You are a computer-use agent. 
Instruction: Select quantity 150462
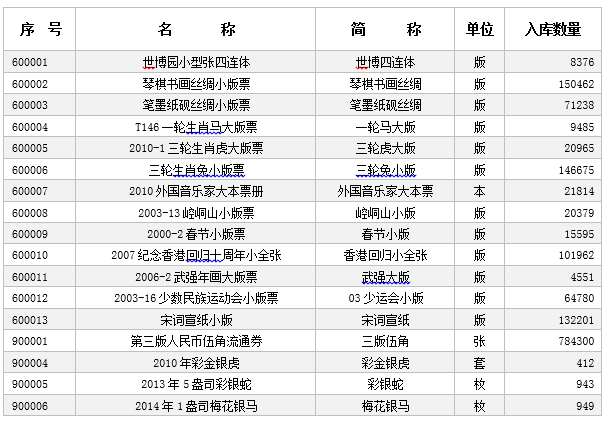coord(576,84)
